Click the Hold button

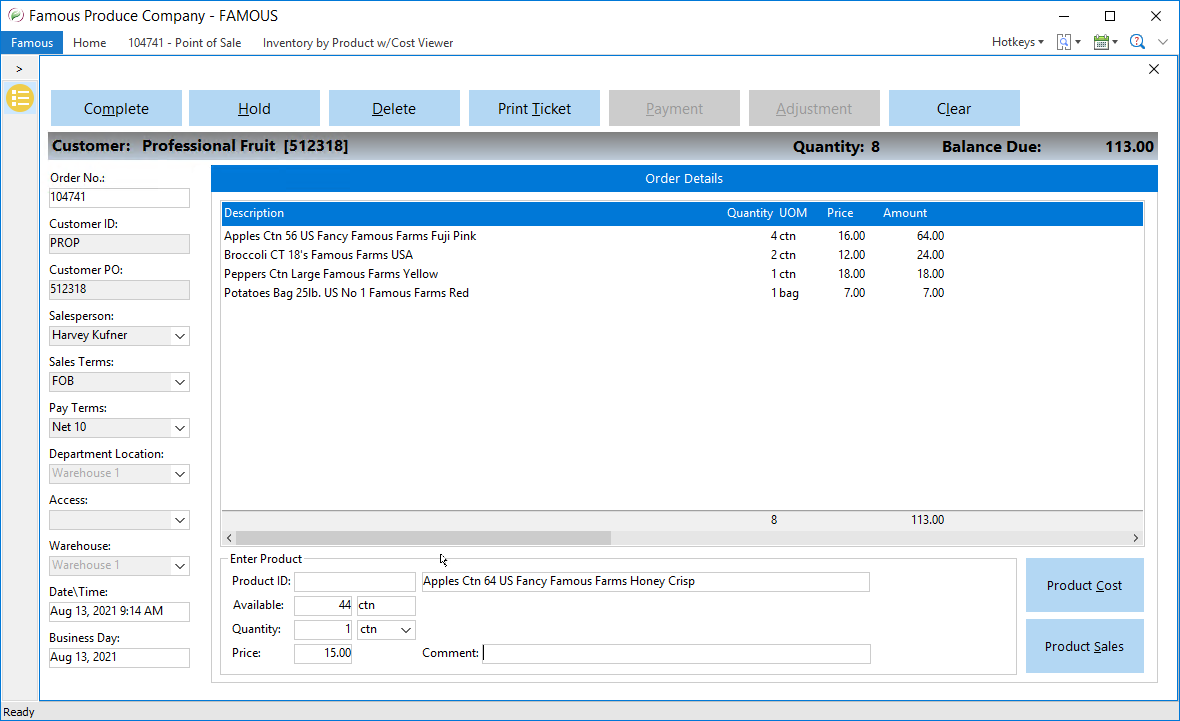254,108
